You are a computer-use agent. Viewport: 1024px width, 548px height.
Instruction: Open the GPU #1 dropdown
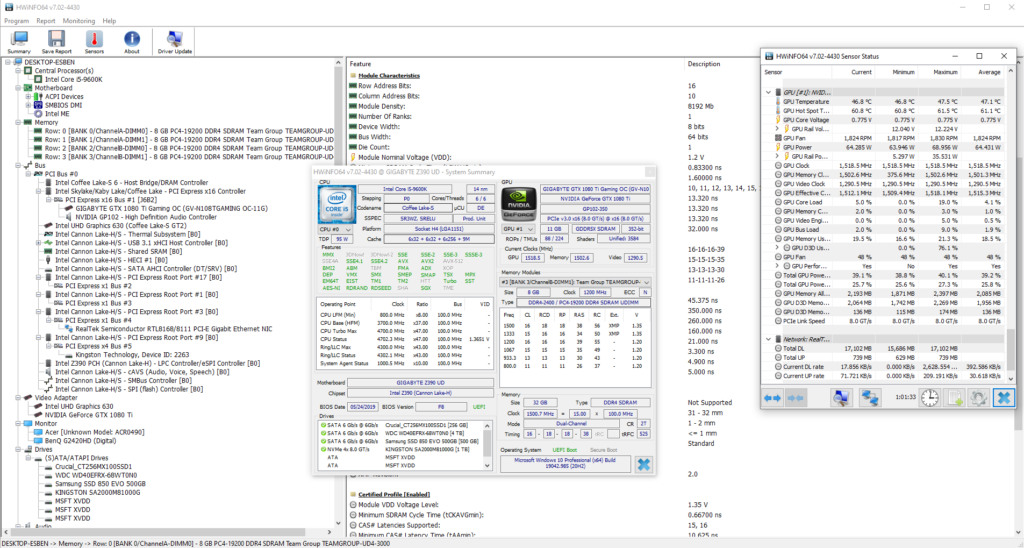519,229
